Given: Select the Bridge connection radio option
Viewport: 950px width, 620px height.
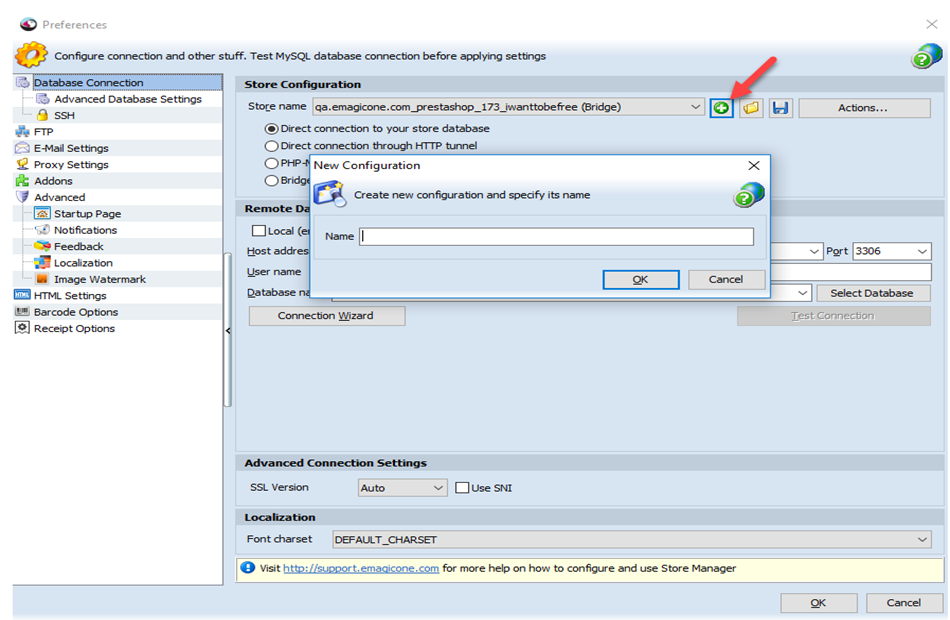Looking at the screenshot, I should tap(271, 180).
